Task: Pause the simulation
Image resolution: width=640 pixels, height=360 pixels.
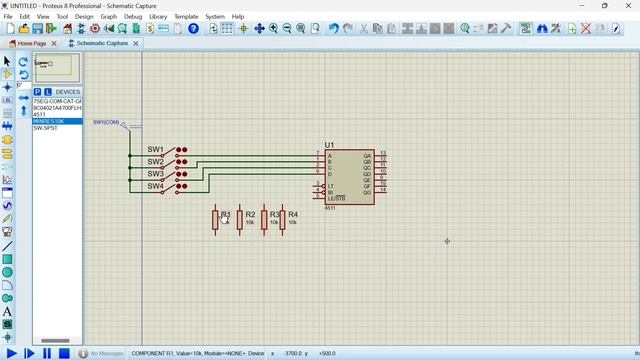Action: point(47,353)
